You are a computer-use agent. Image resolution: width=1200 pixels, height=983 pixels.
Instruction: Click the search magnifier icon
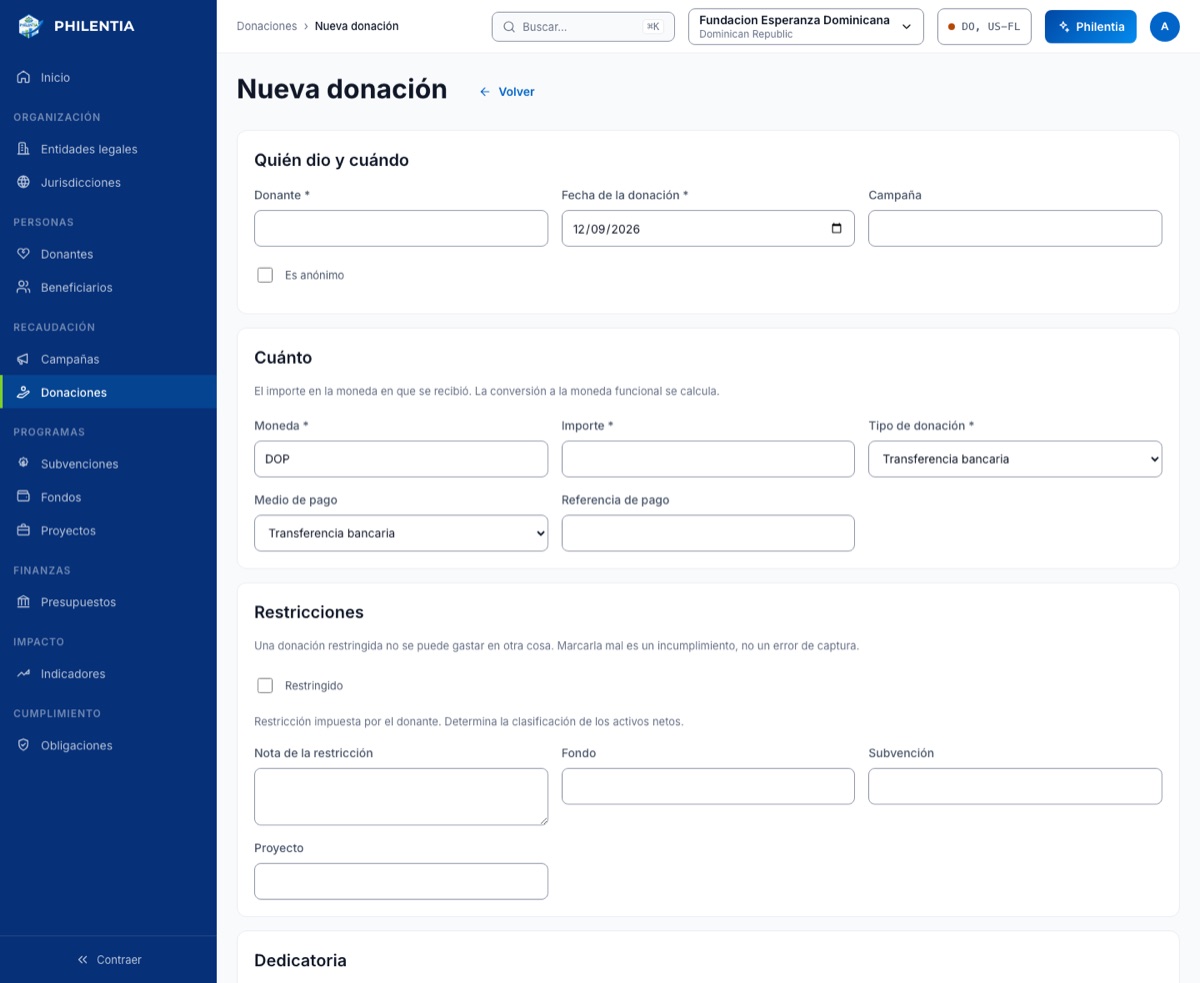click(x=509, y=27)
